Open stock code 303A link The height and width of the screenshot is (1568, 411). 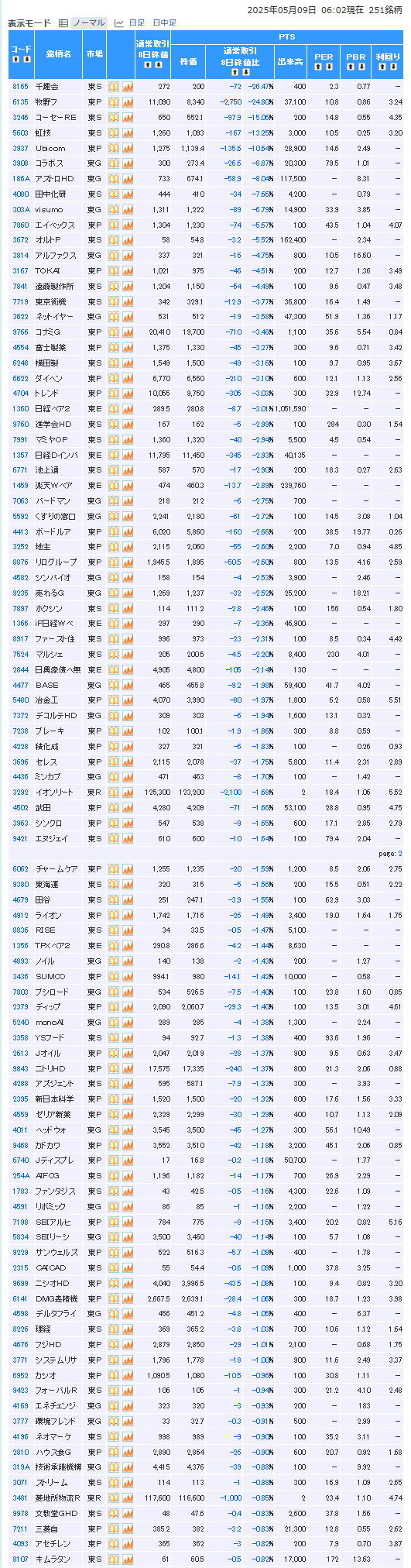tap(20, 209)
